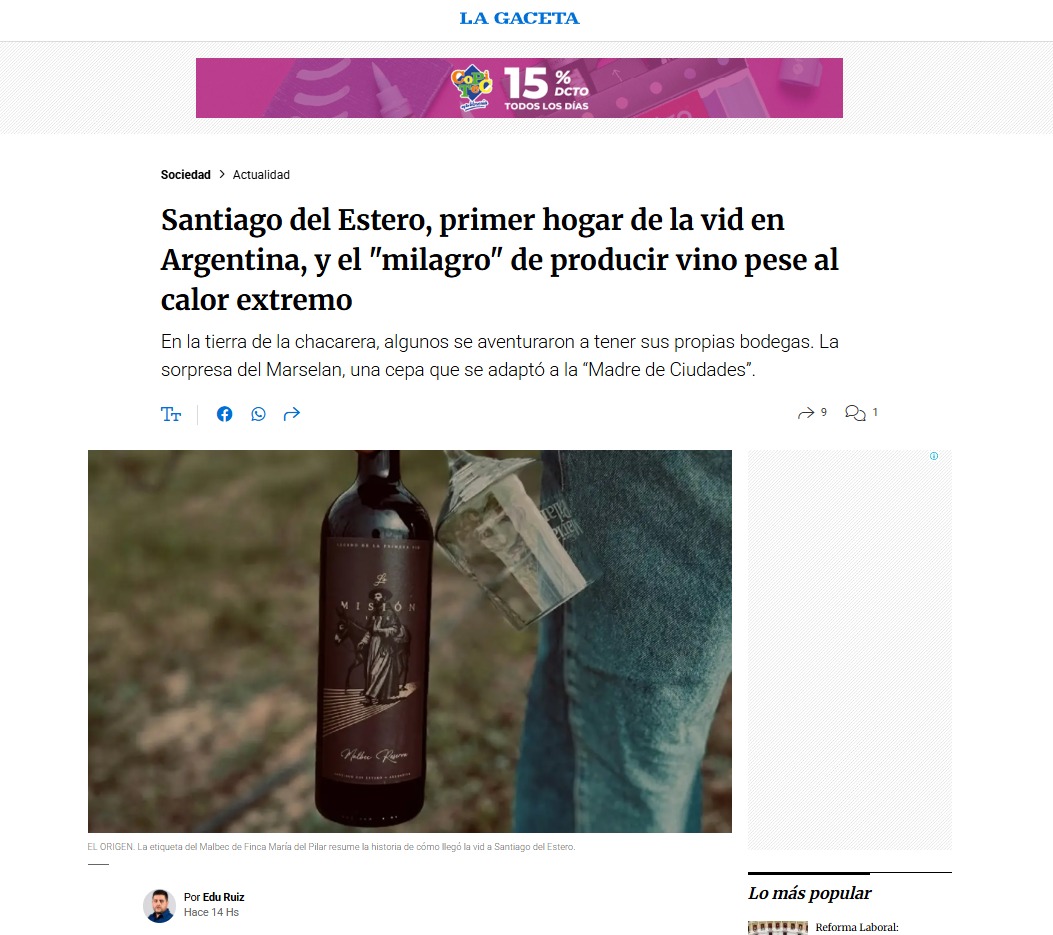Click the Reforma Laboral story thumbnail
Image resolution: width=1053 pixels, height=935 pixels.
pyautogui.click(x=778, y=928)
